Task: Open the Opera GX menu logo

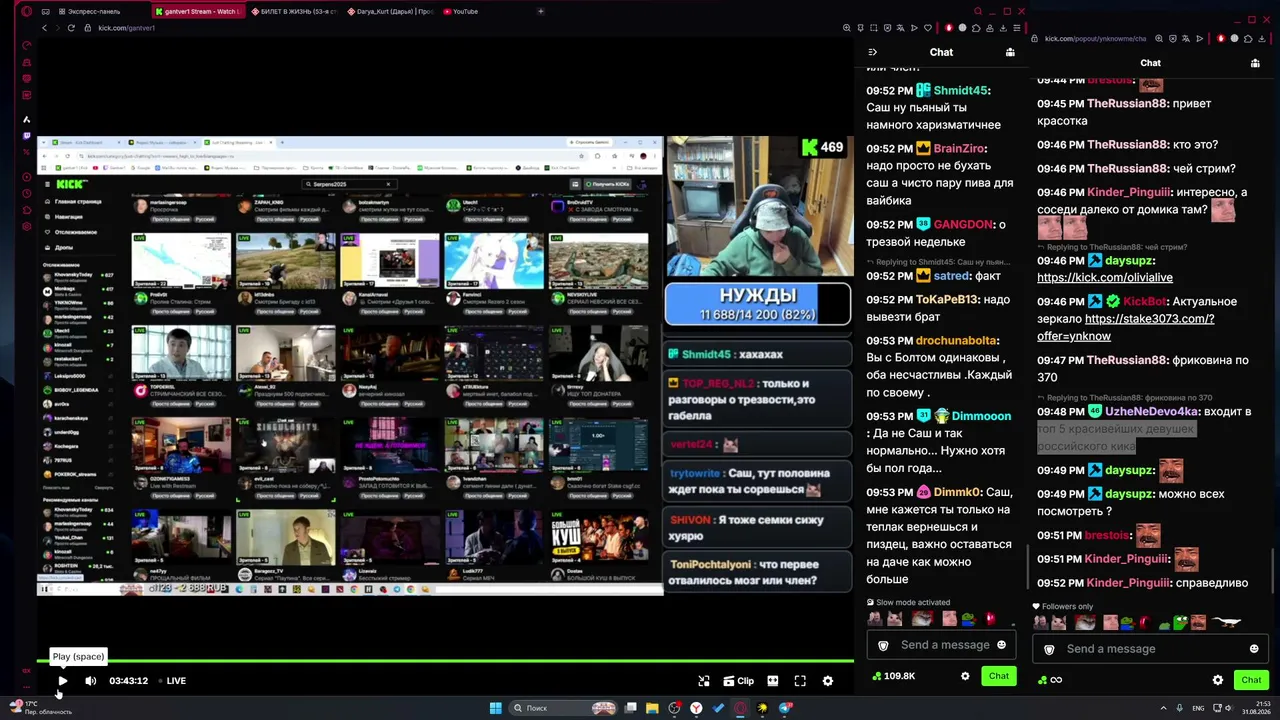Action: coord(27,12)
